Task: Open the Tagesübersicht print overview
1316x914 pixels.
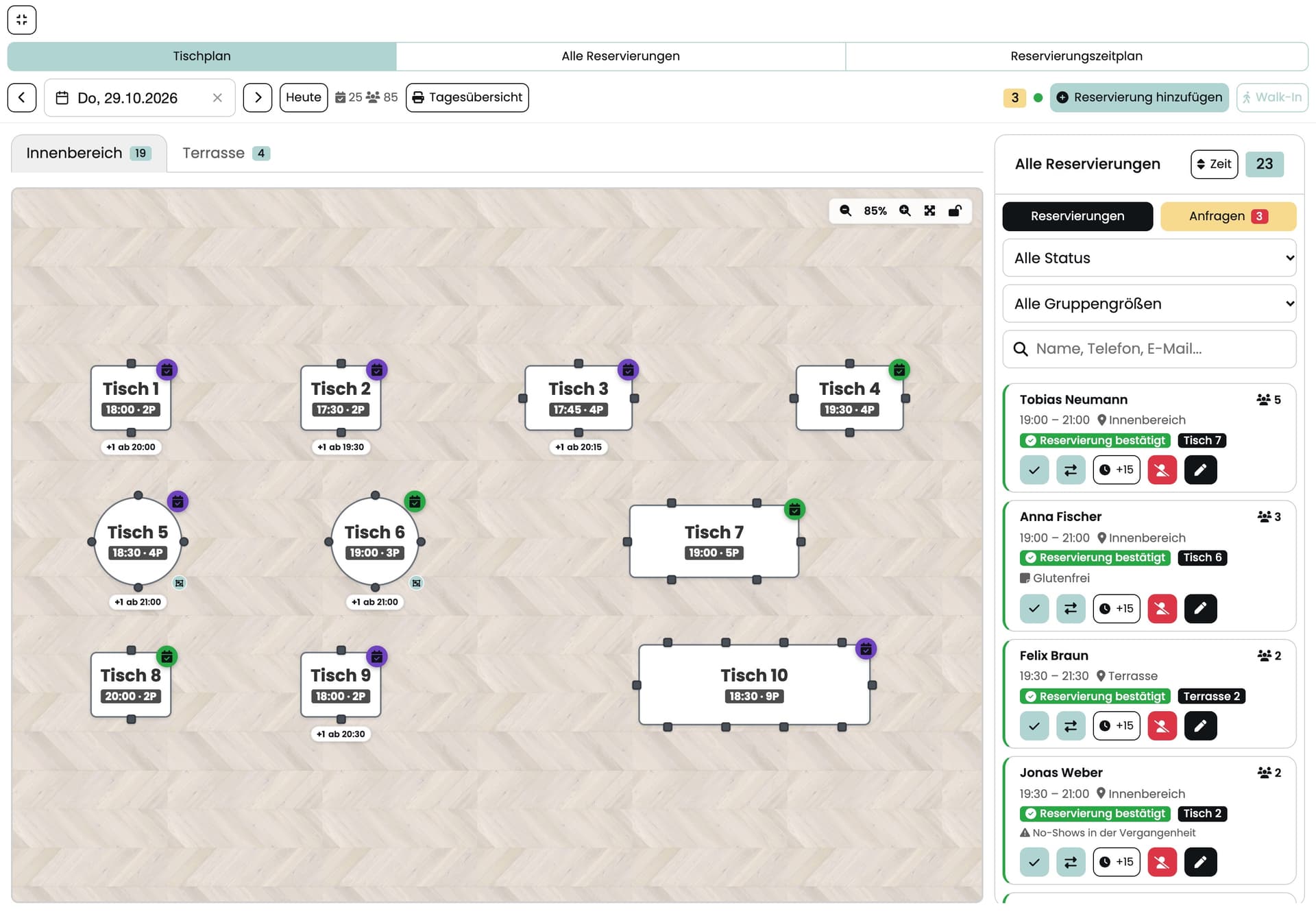Action: [x=467, y=97]
